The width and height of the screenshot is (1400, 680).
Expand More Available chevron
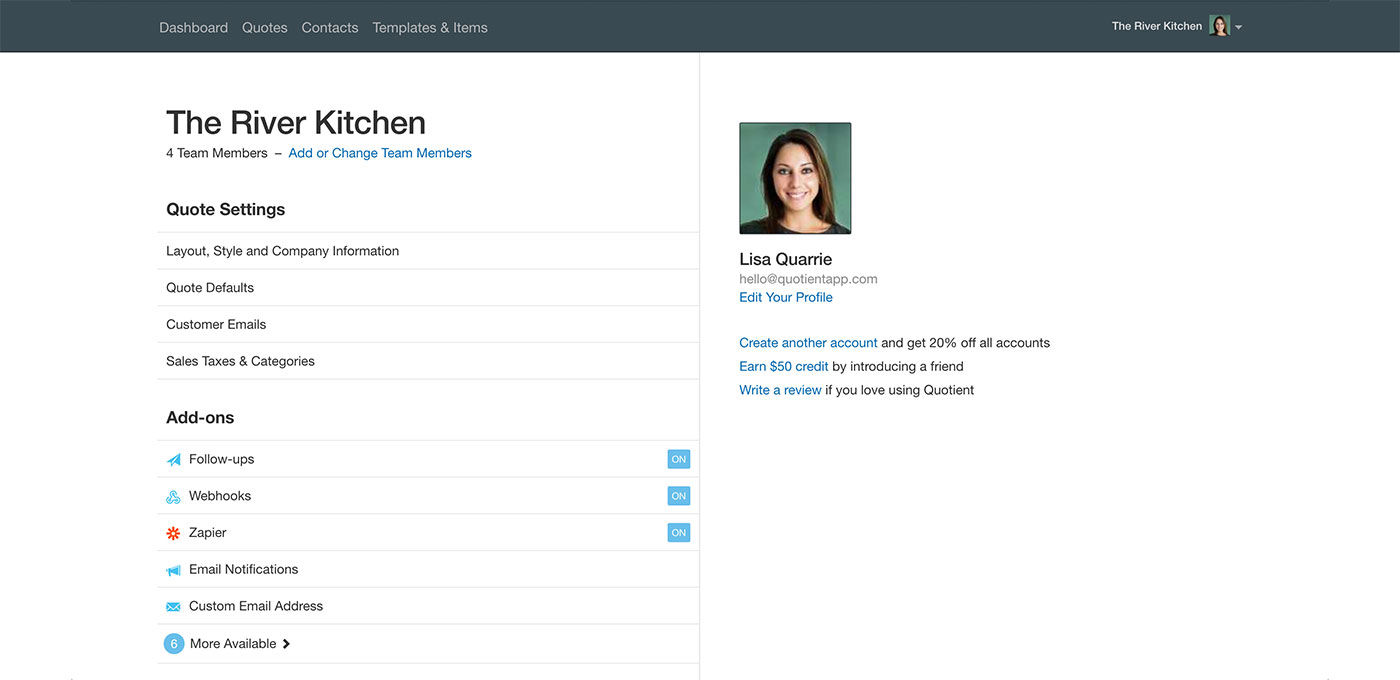286,644
